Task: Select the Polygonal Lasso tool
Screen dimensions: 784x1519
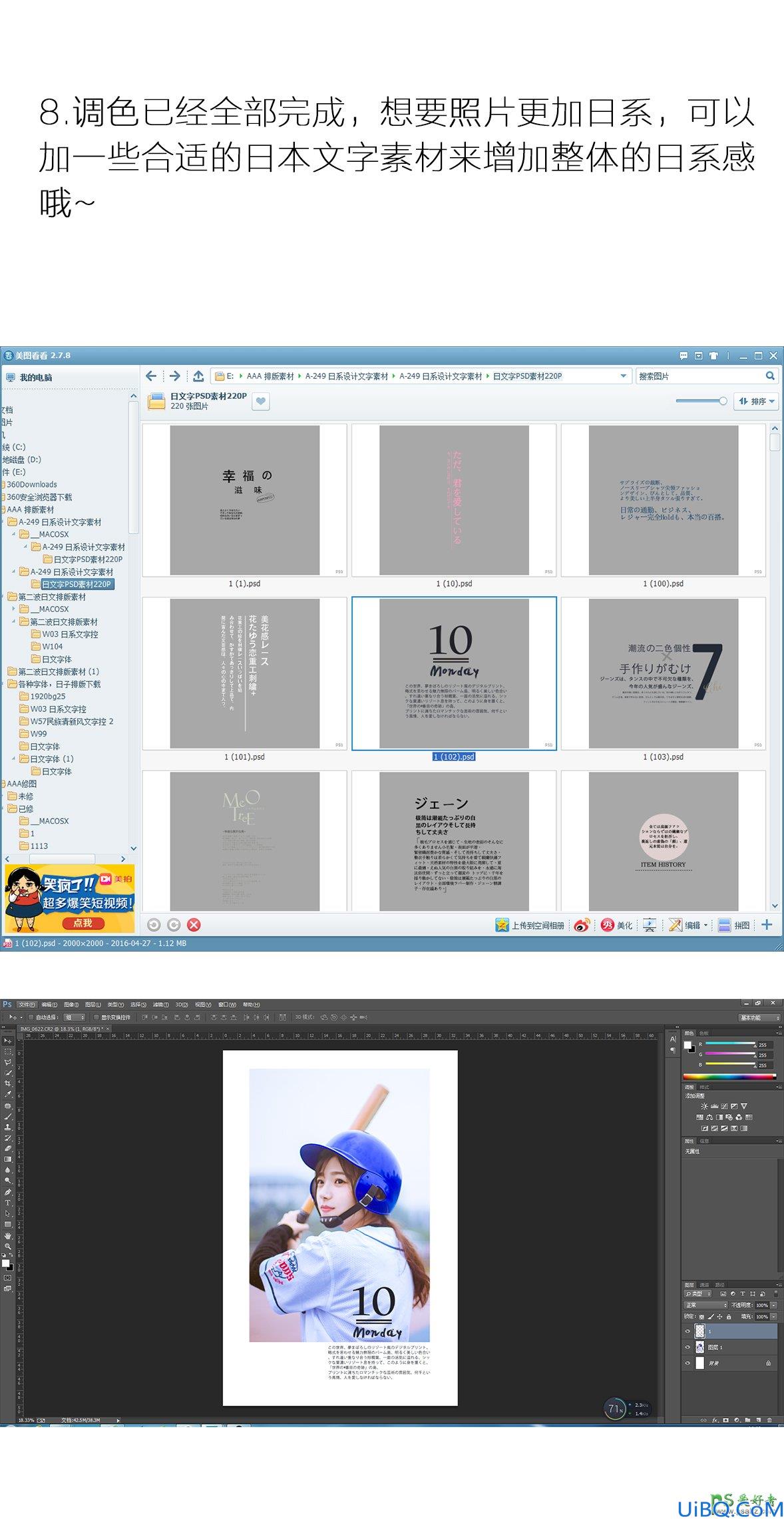Action: (x=7, y=1062)
